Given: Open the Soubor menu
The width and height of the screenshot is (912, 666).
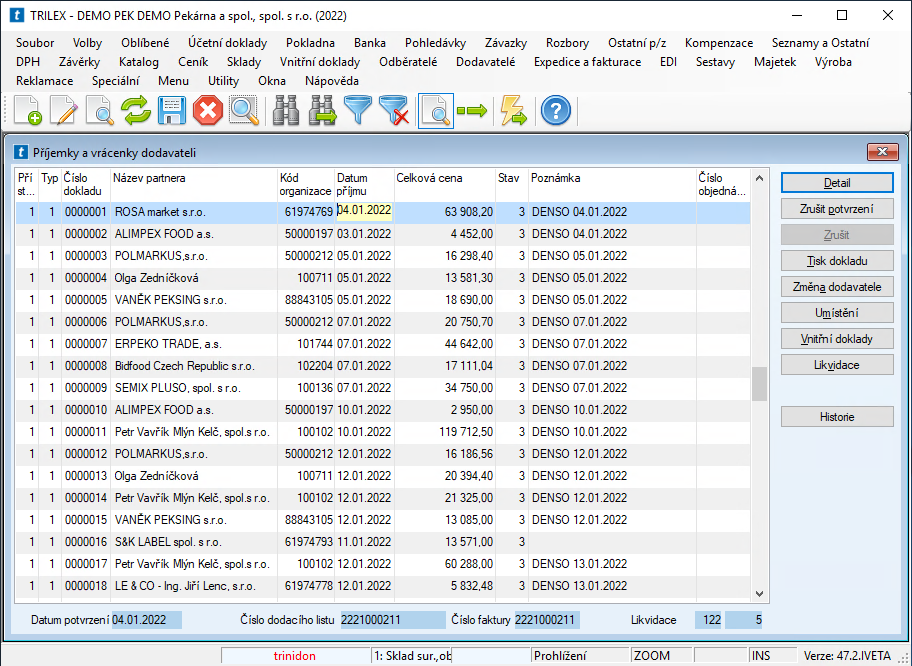Looking at the screenshot, I should tap(35, 42).
